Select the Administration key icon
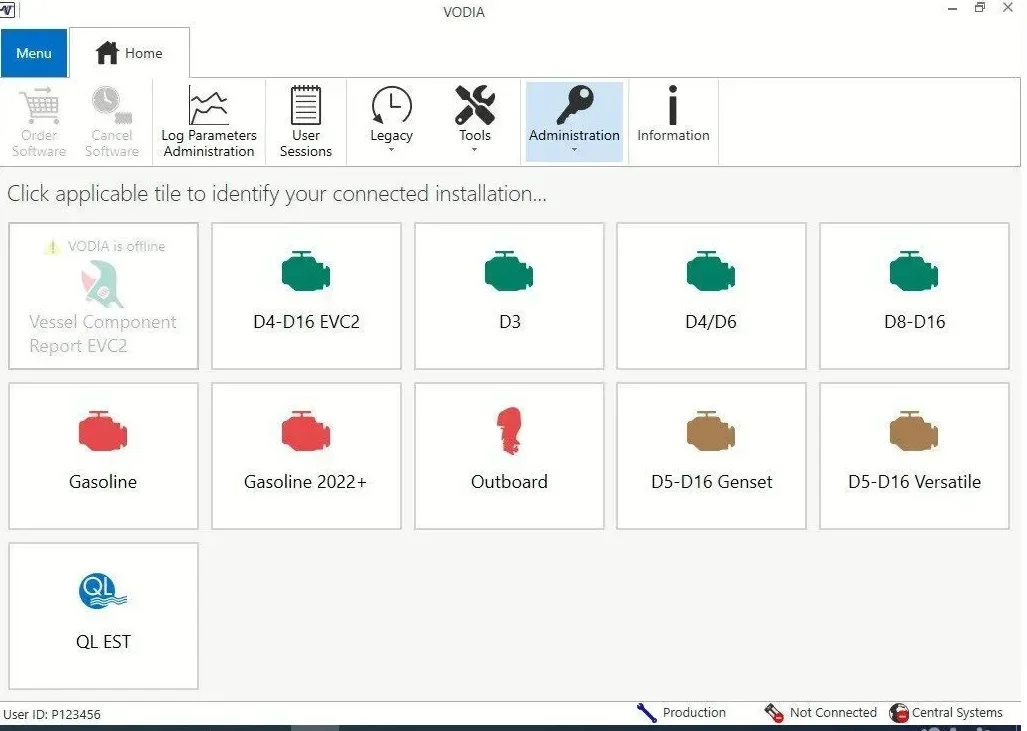 click(x=573, y=105)
